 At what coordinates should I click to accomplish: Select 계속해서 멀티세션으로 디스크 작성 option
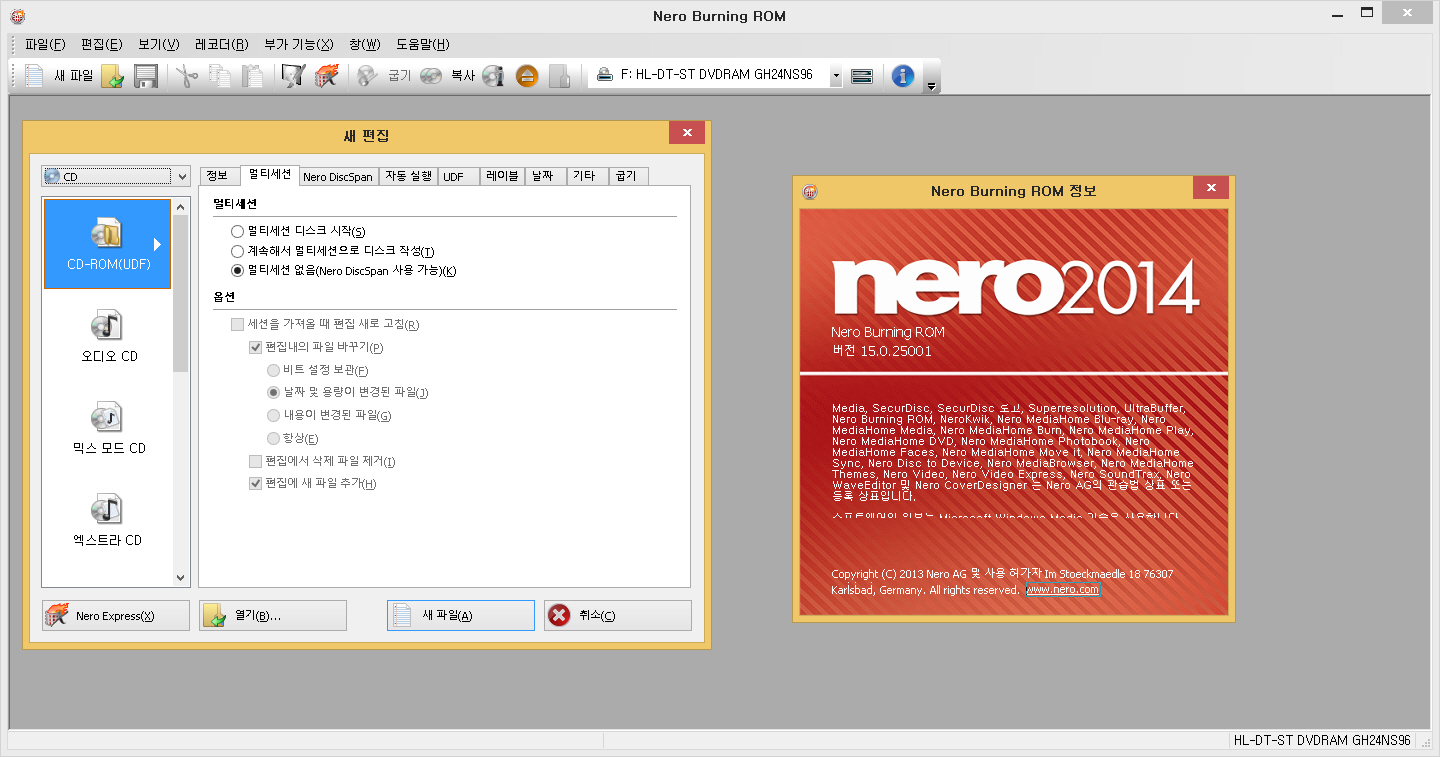coord(237,251)
